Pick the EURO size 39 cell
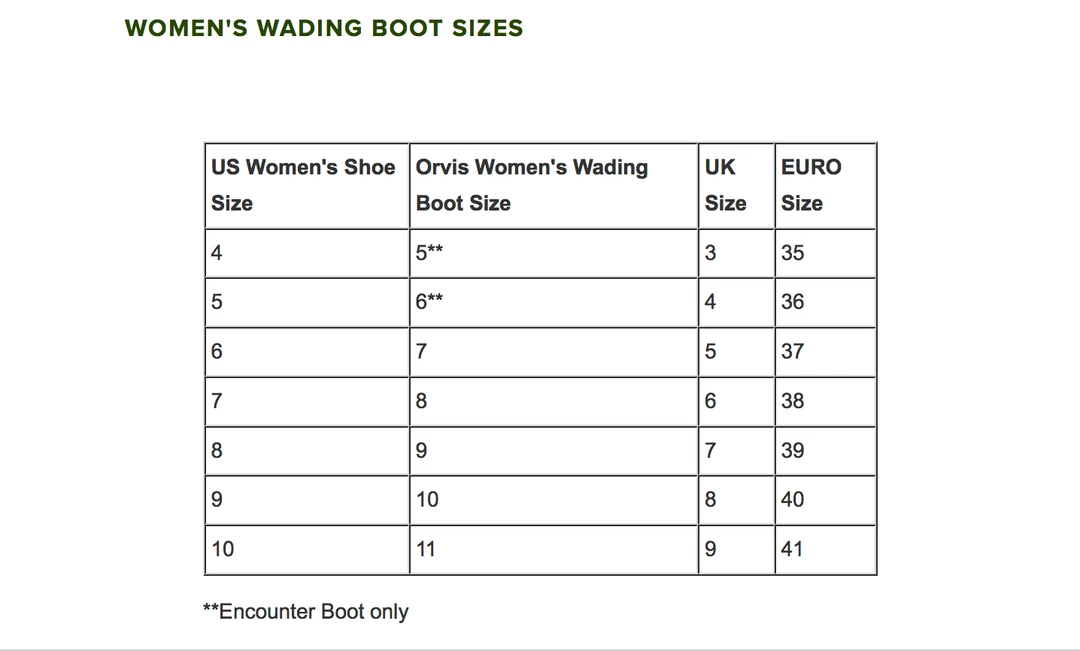 pos(793,451)
